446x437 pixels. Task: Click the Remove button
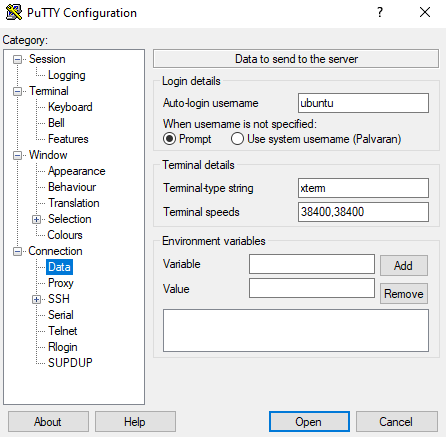tap(404, 294)
